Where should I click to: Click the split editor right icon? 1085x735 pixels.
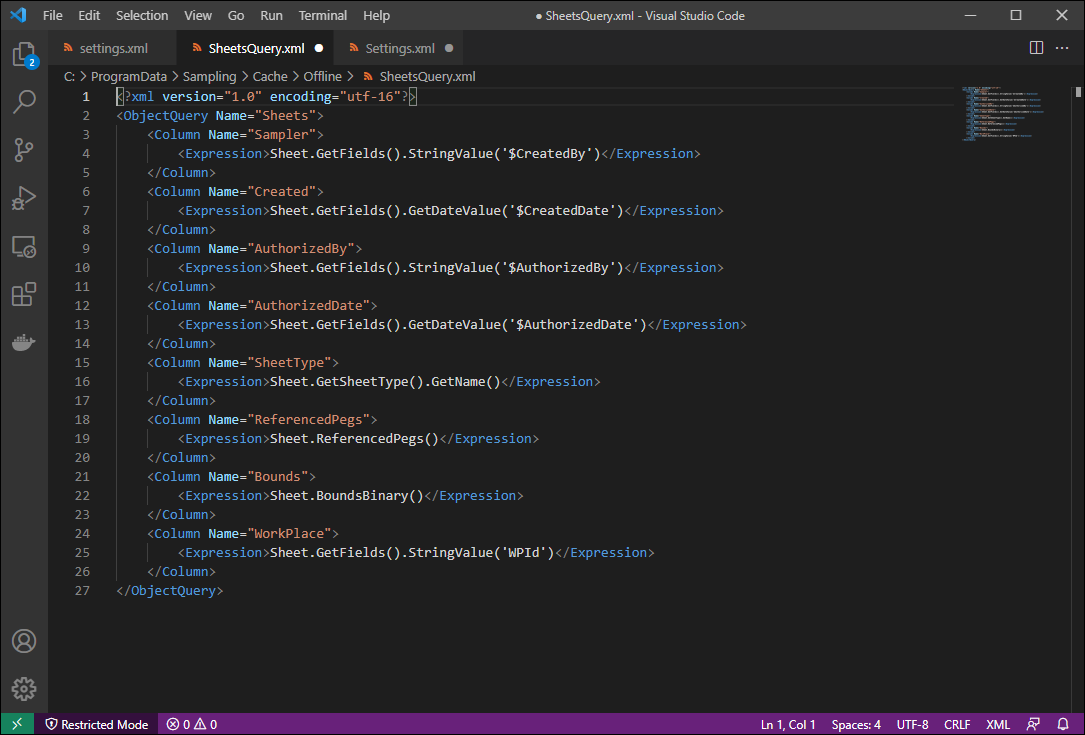(1037, 48)
